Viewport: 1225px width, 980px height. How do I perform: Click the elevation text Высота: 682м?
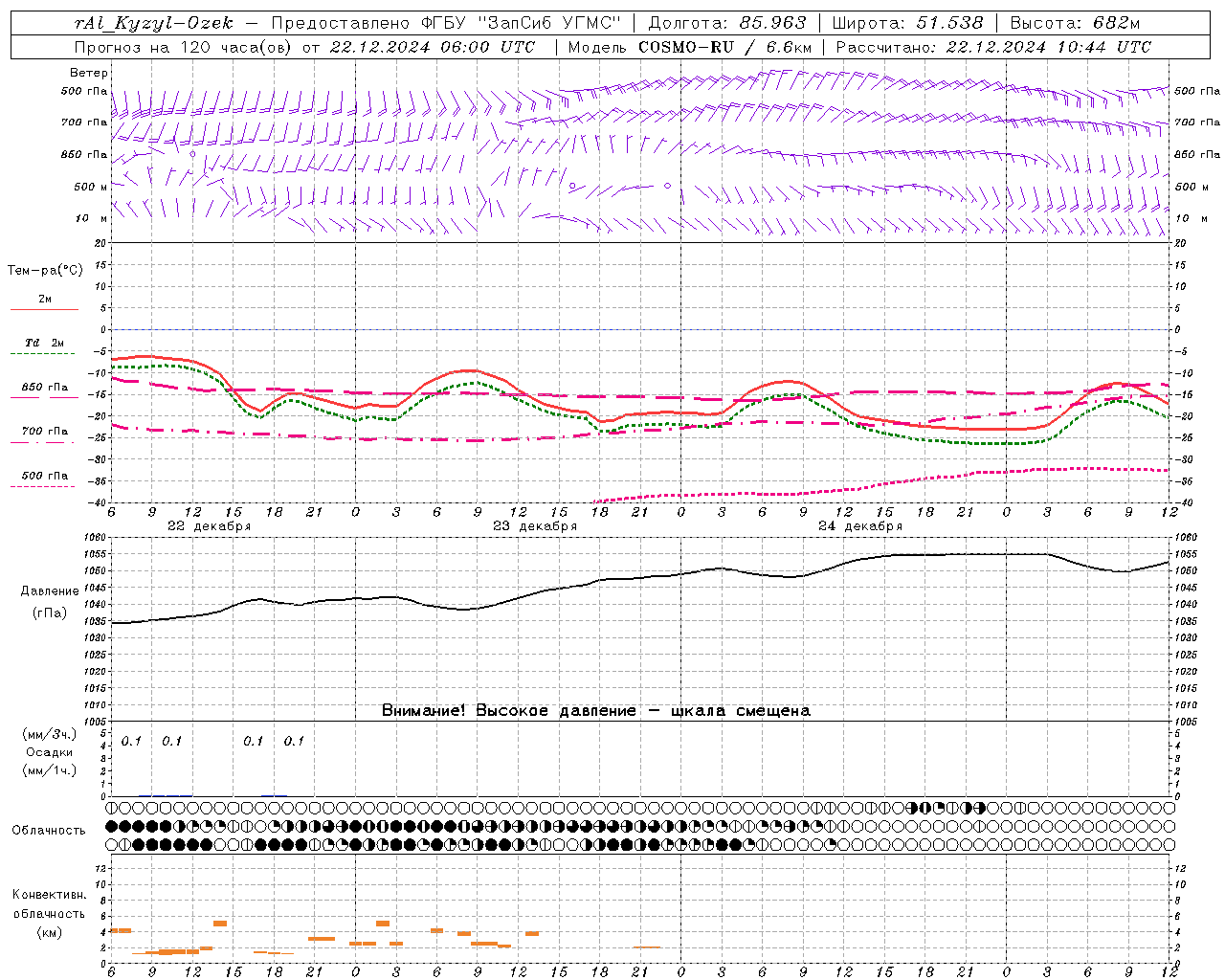point(1075,23)
